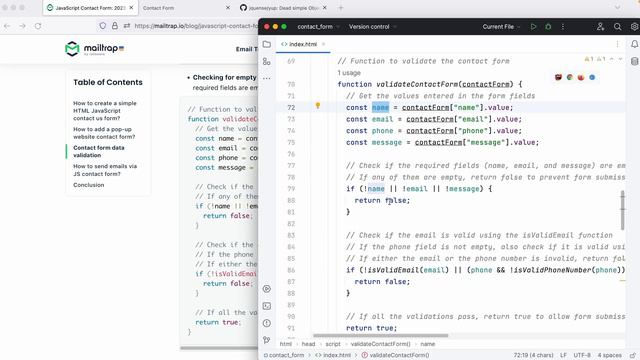Open page in the blue Safari browser icon
The image size is (640, 360).
point(592,77)
